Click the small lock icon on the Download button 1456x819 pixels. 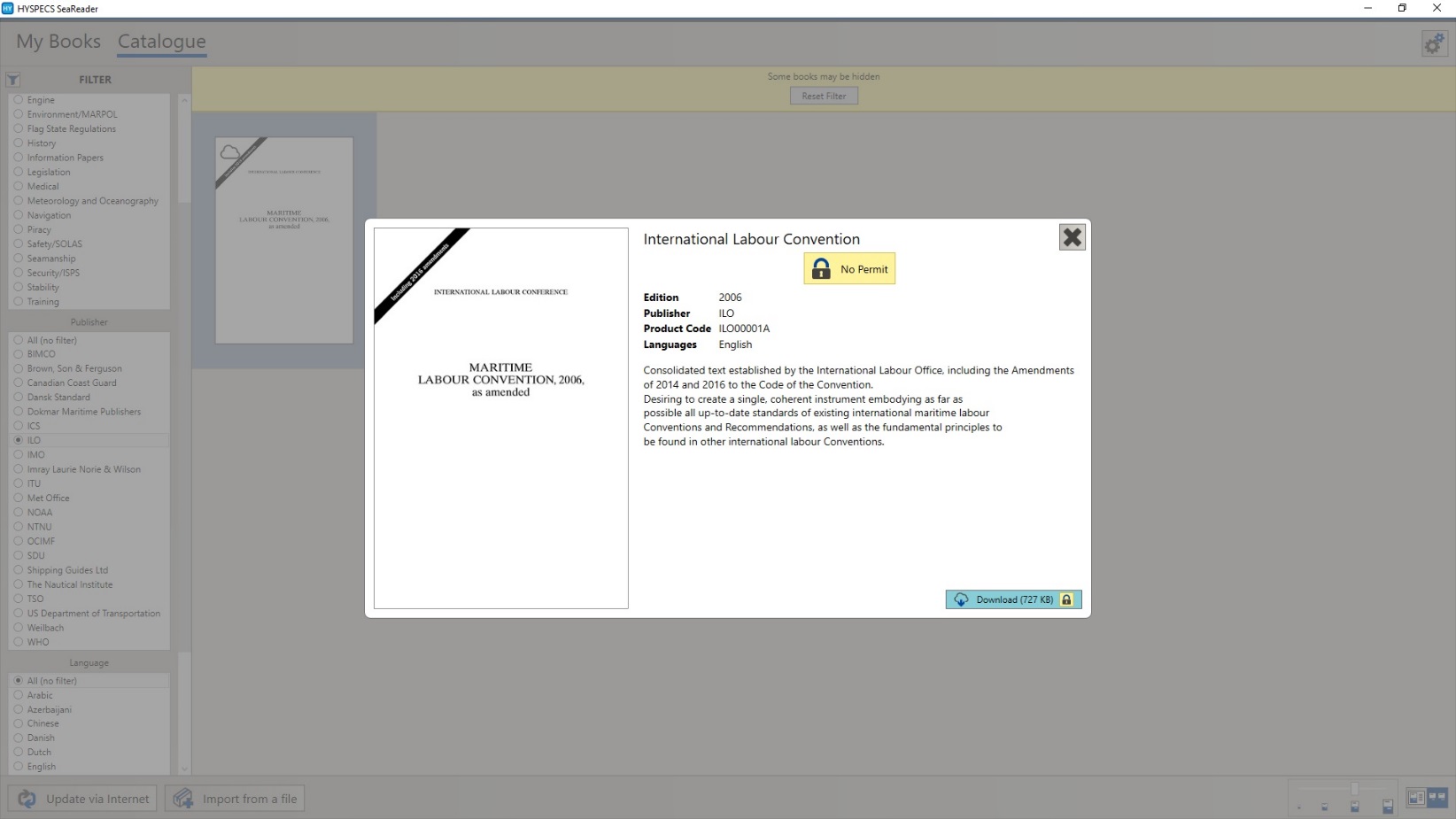point(1066,599)
